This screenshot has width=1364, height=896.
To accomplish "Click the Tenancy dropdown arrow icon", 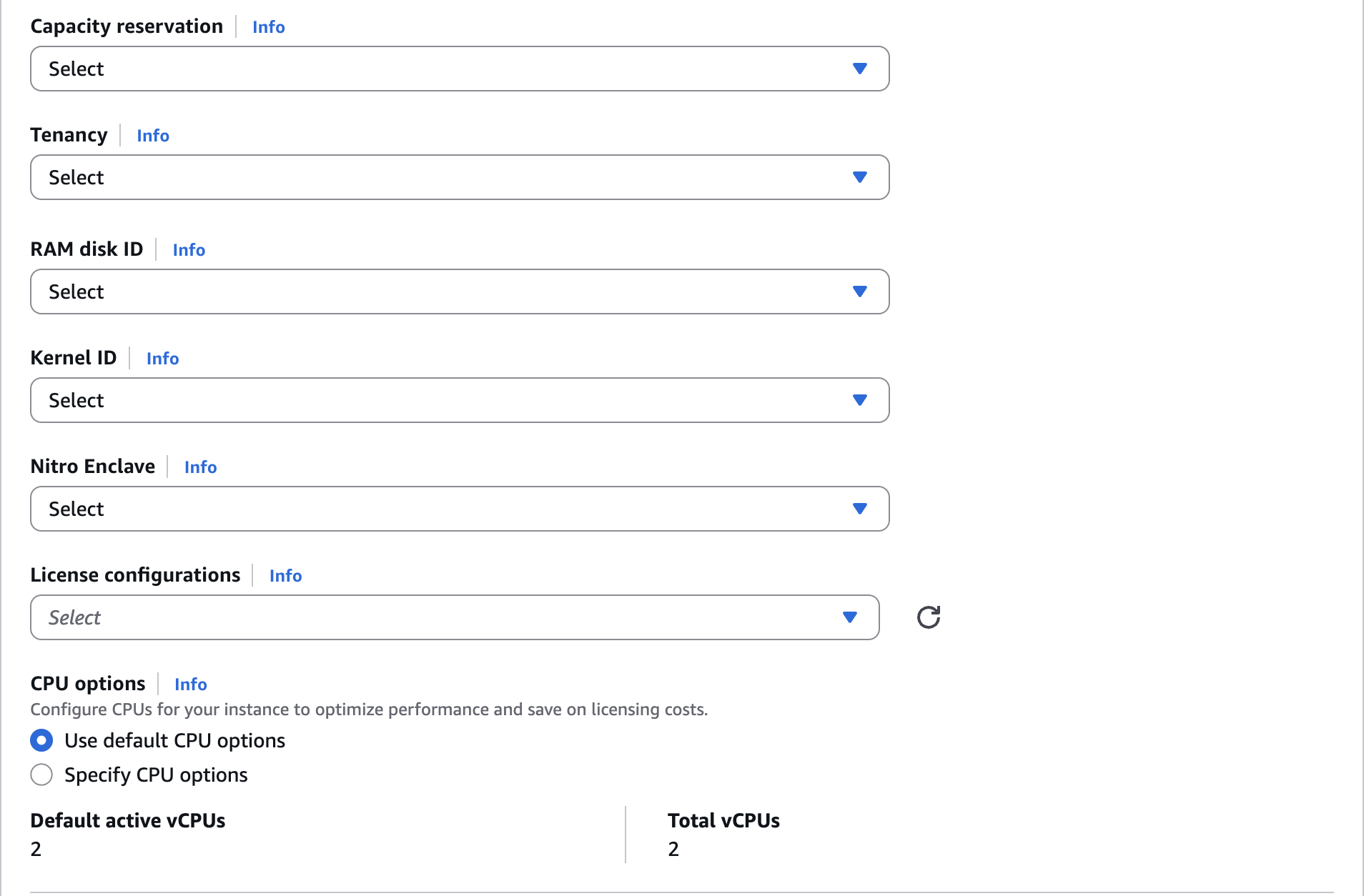I will coord(859,177).
